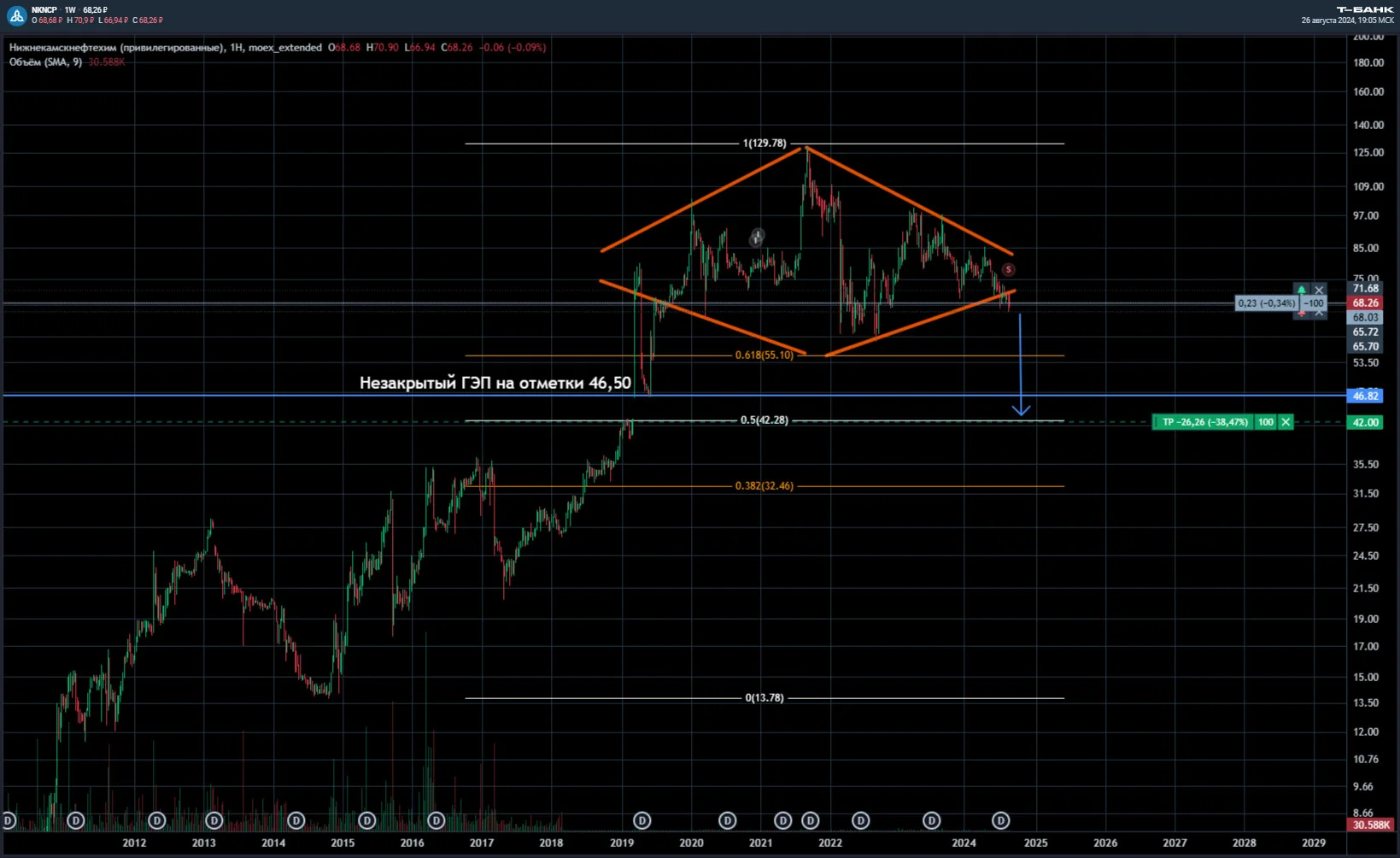Click the red 68.26 current price tag
Screen dimensions: 1400x858
click(1365, 303)
